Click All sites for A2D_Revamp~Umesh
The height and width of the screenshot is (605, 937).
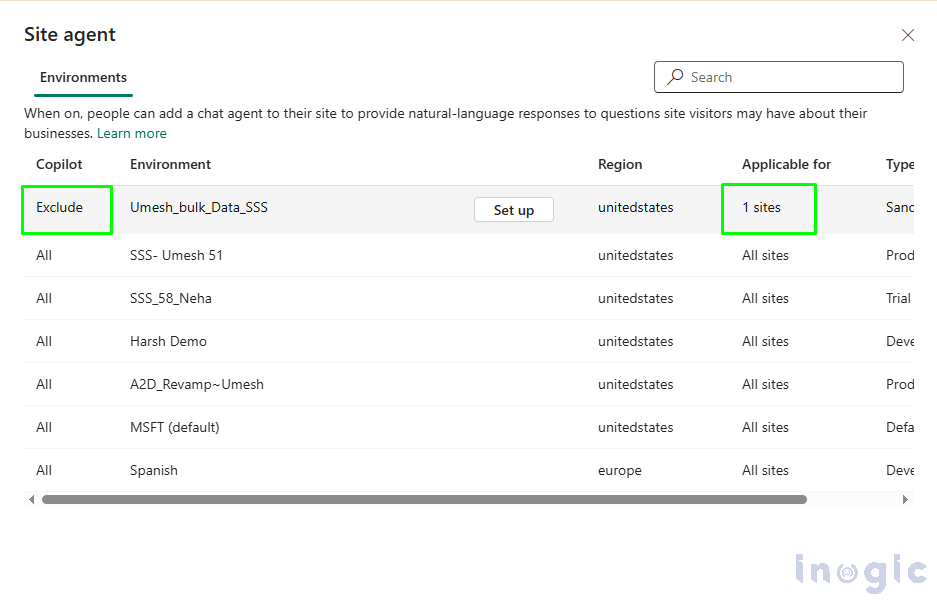click(765, 384)
